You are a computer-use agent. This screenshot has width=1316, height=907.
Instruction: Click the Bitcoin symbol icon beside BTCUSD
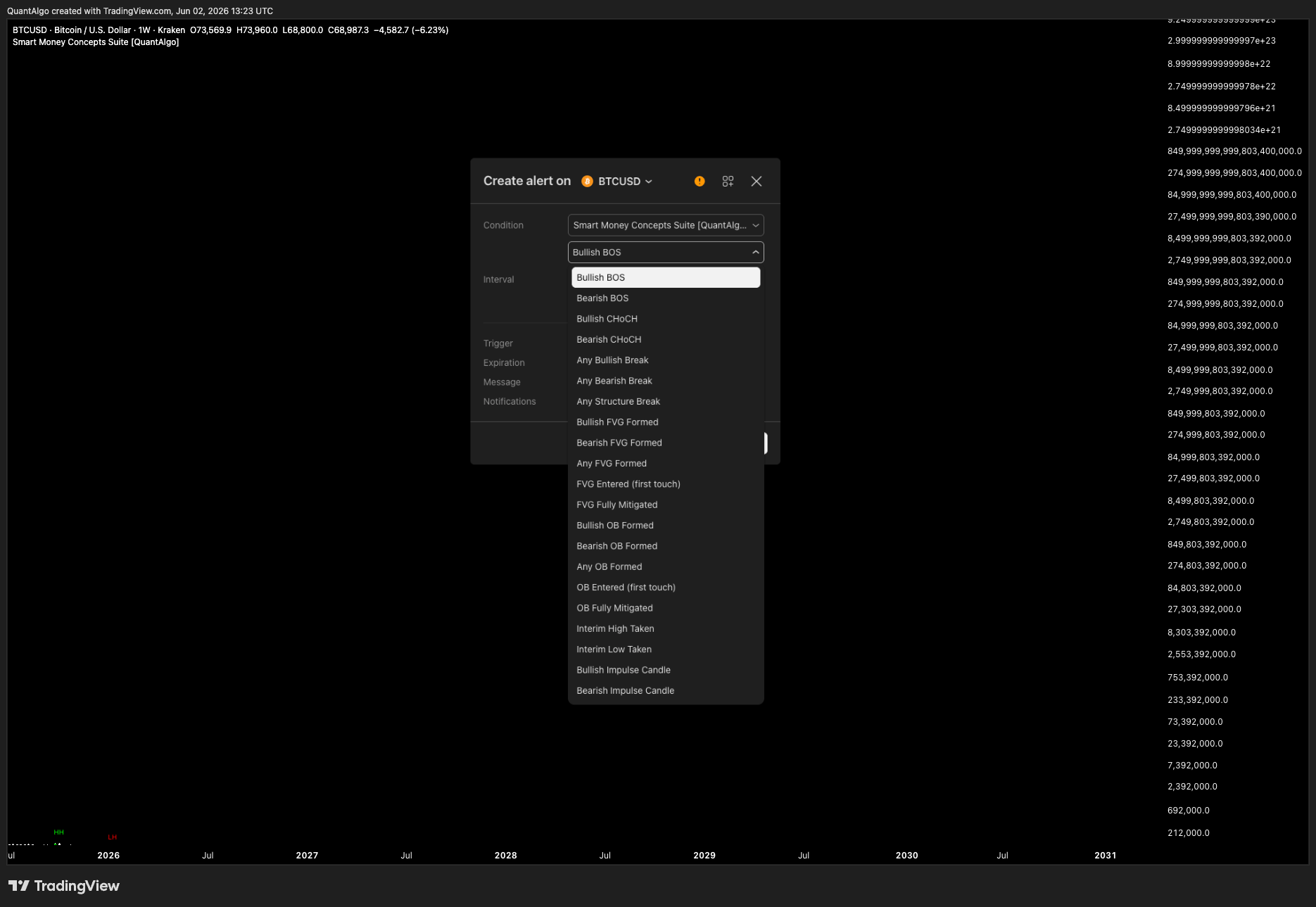[x=587, y=182]
